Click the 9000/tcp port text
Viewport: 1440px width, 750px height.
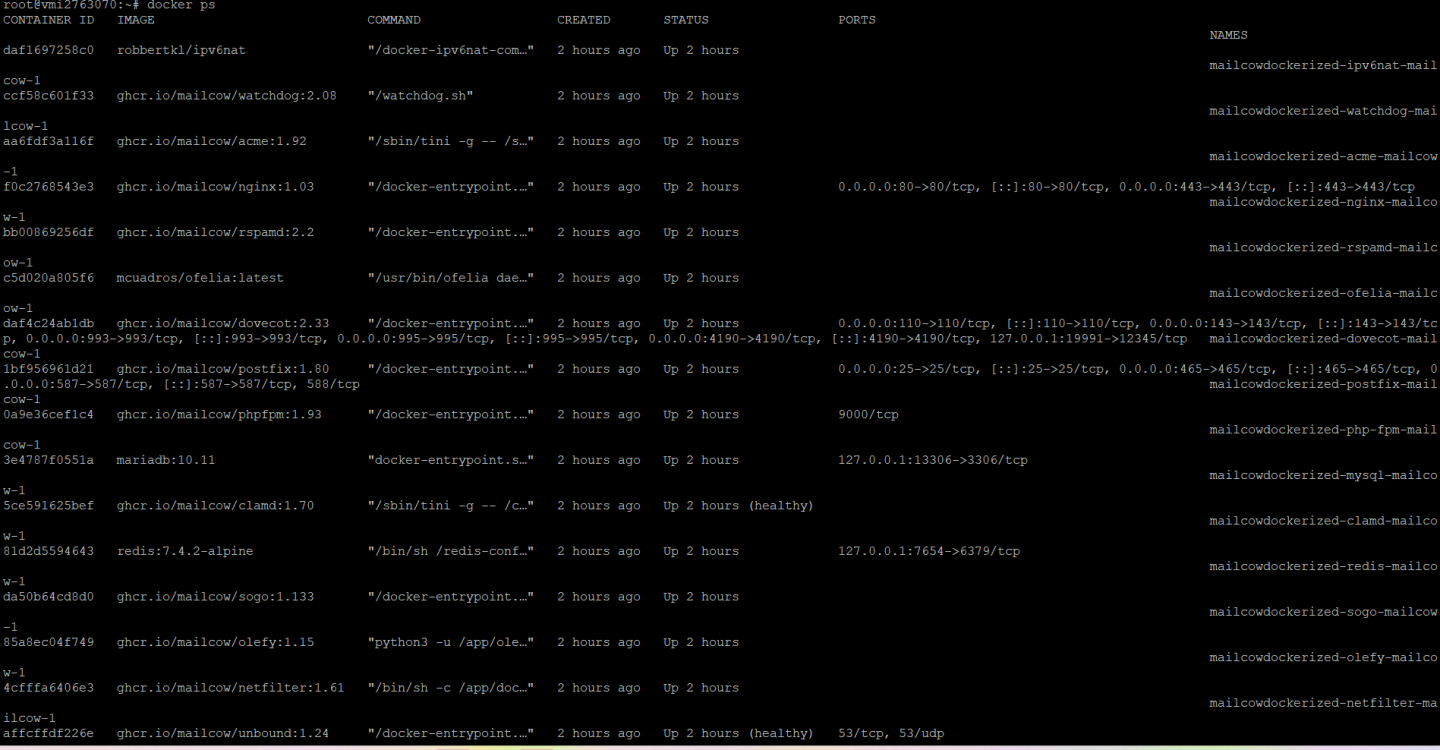point(868,414)
